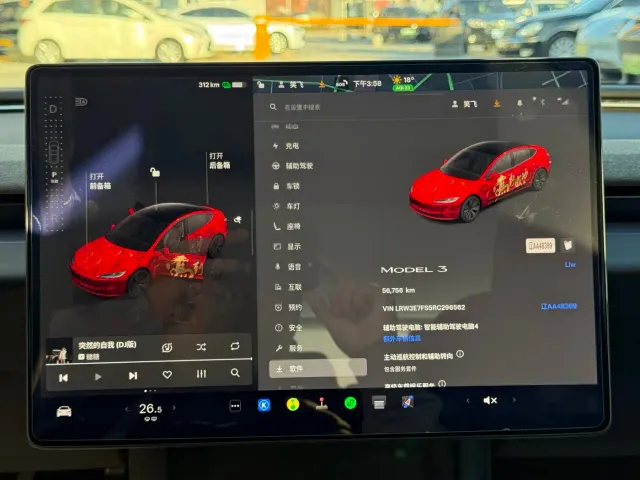Screen dimensions: 640x480
Task: Open driver profile in top status bar
Action: [x=291, y=84]
